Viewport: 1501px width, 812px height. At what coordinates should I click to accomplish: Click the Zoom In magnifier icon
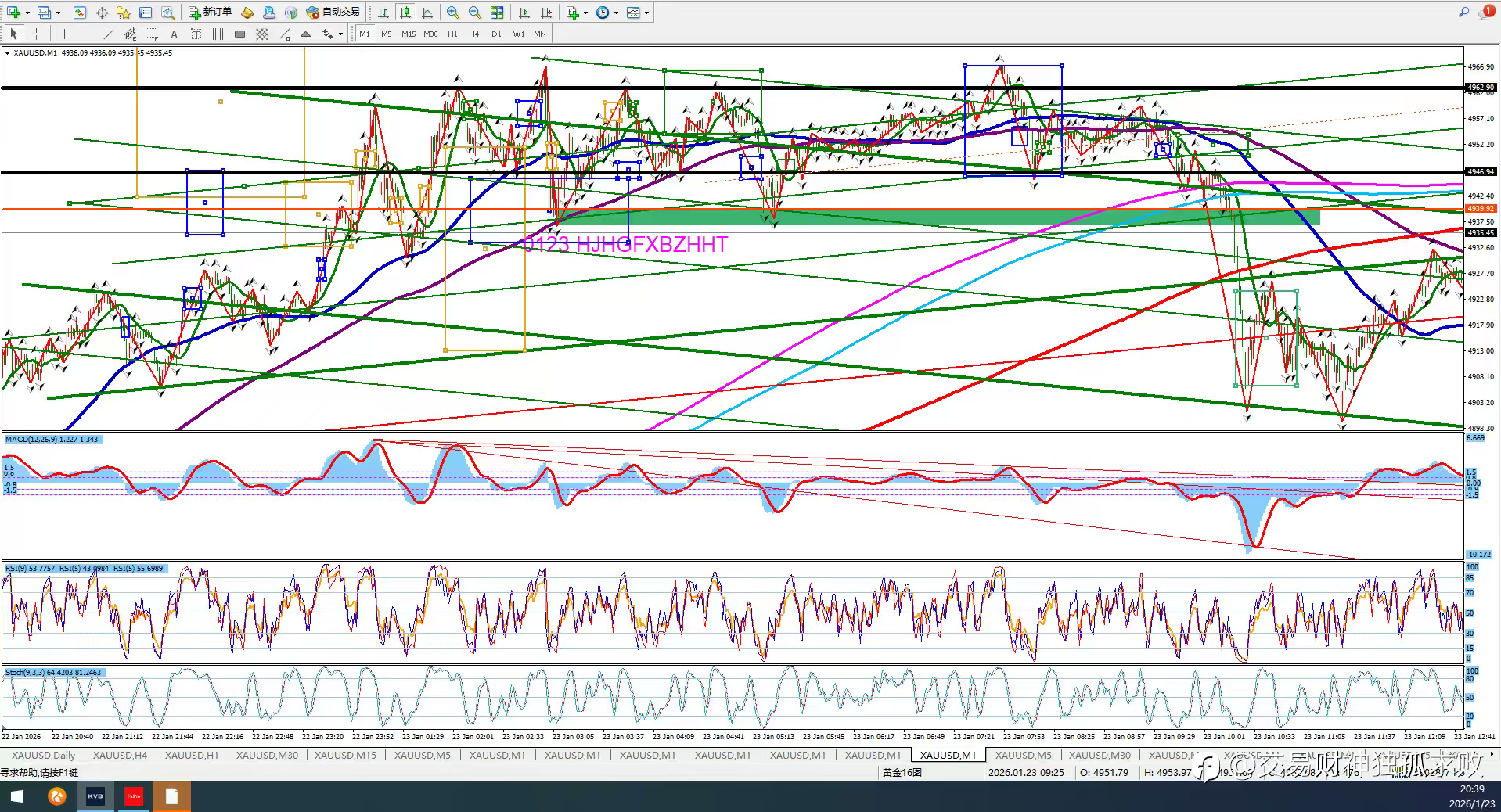pos(453,13)
